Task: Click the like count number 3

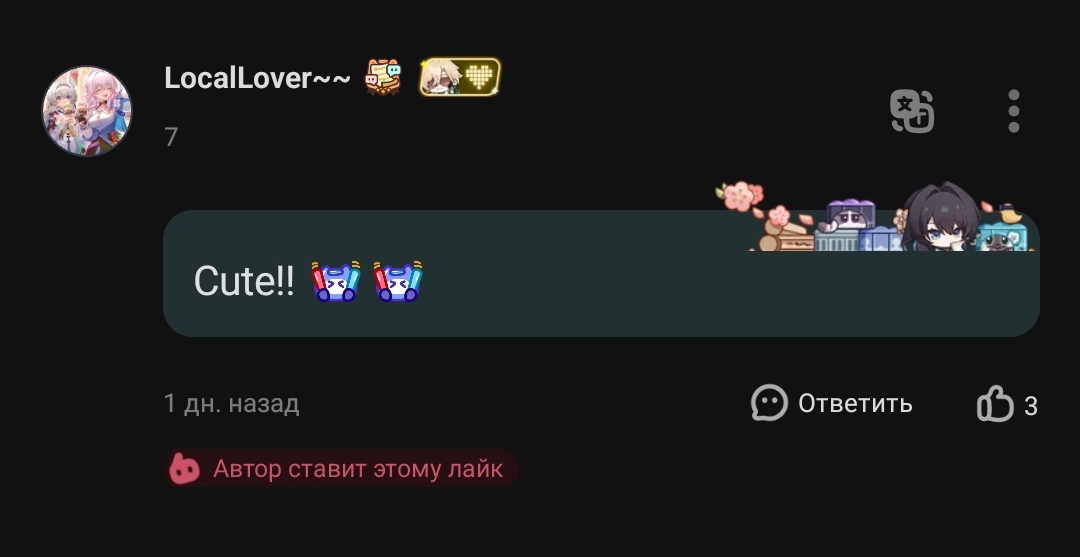Action: (1030, 406)
